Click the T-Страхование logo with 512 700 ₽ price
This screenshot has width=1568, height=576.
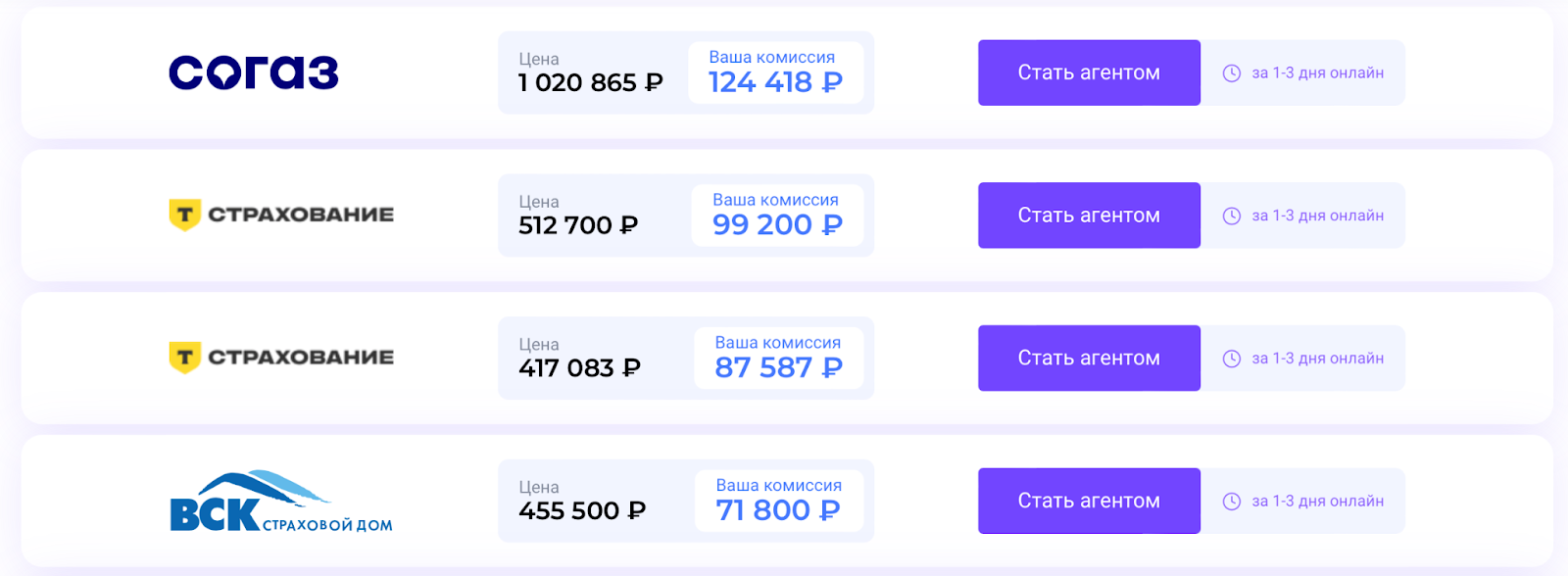(x=281, y=215)
